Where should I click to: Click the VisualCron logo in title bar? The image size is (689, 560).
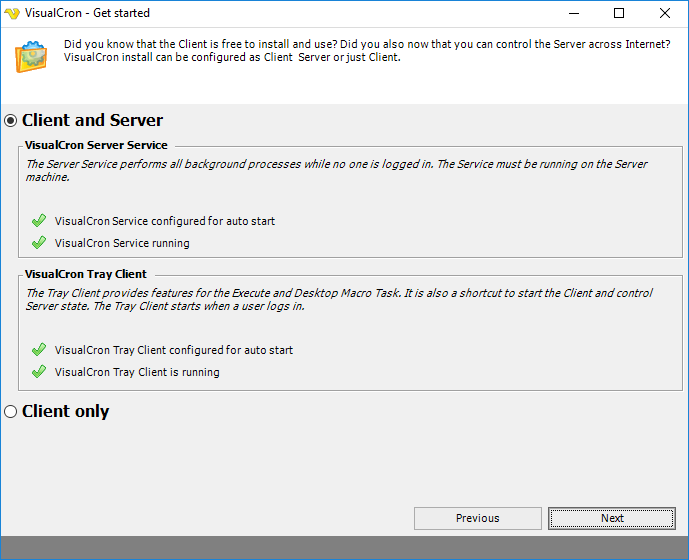click(x=12, y=13)
